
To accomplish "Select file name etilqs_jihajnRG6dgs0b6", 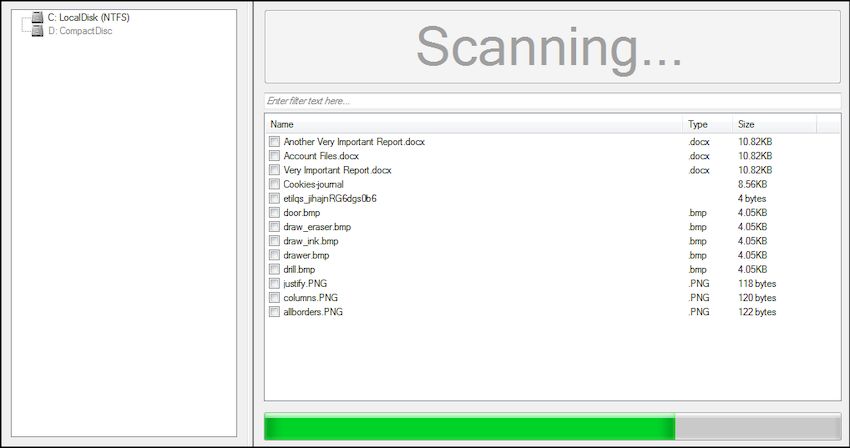I will click(330, 198).
